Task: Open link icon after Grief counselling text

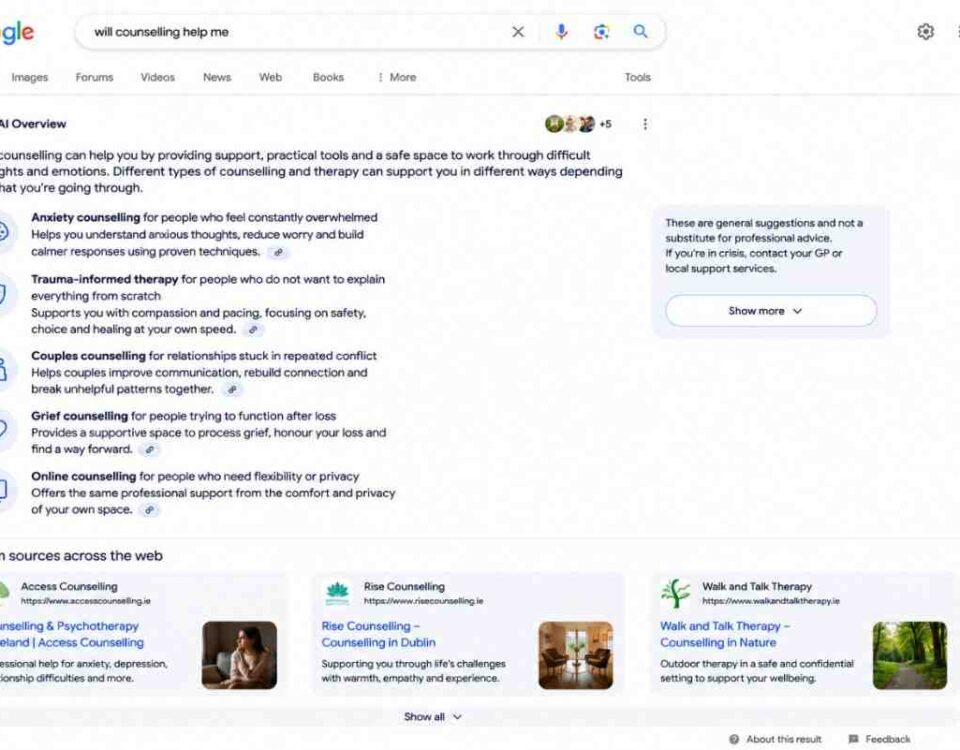Action: point(149,450)
